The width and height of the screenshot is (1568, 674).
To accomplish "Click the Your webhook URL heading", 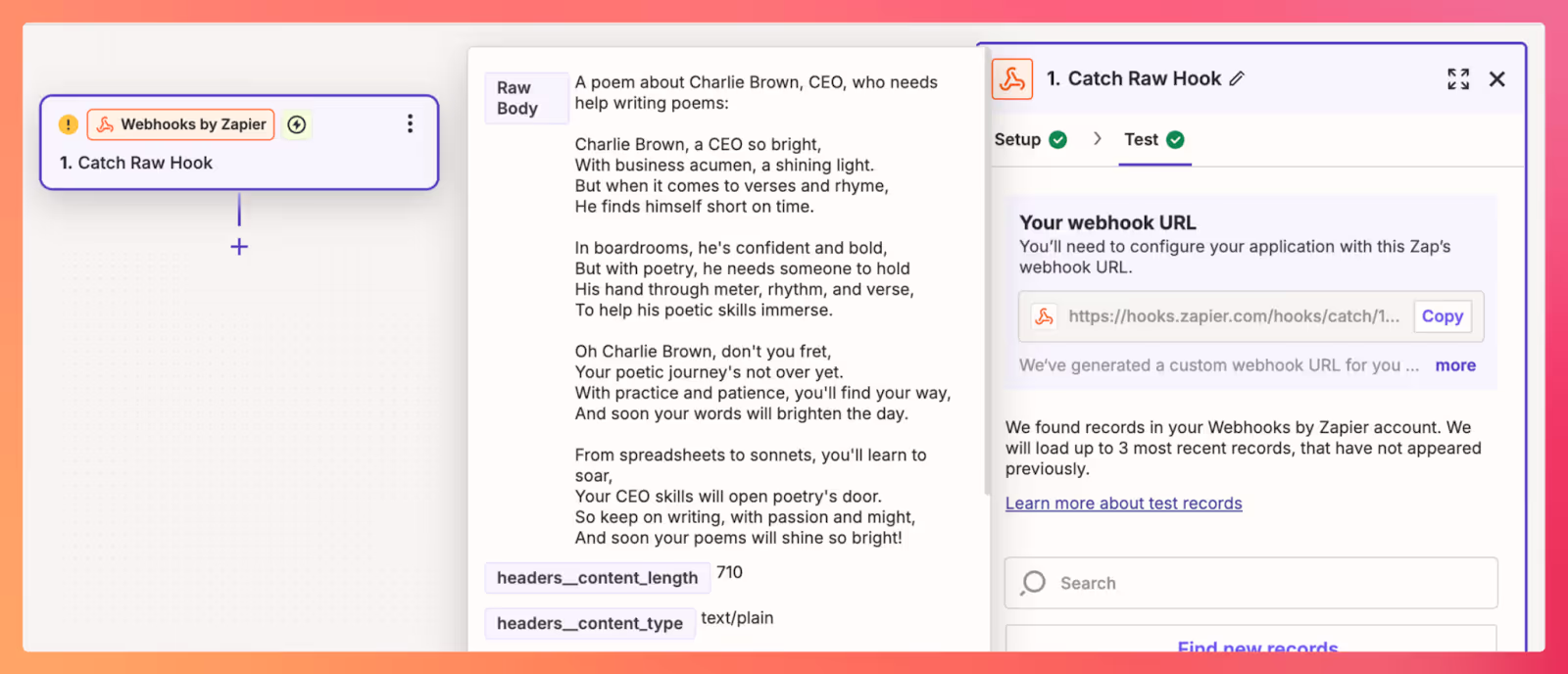I will (x=1107, y=222).
